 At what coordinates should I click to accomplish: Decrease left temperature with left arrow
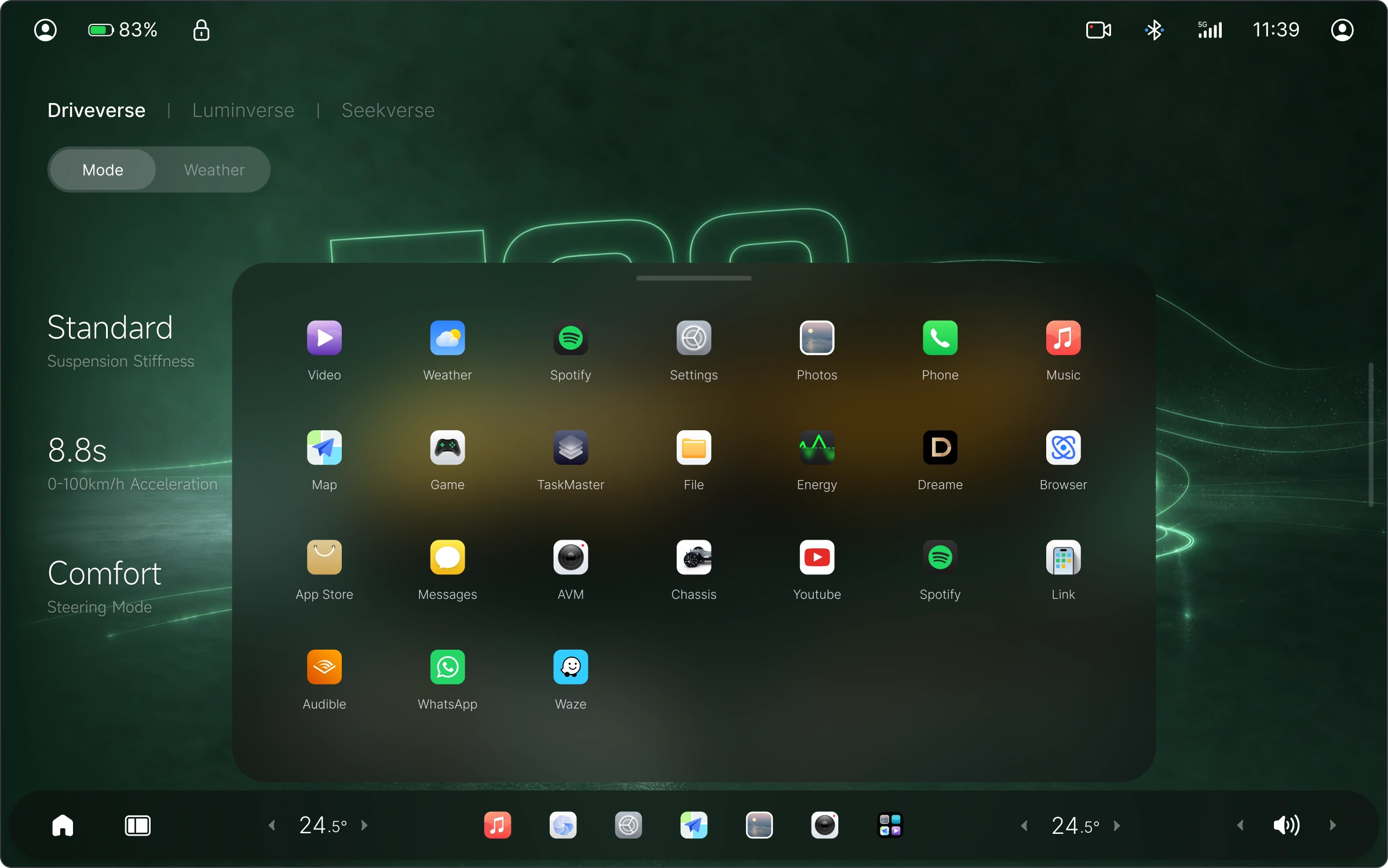pyautogui.click(x=272, y=825)
